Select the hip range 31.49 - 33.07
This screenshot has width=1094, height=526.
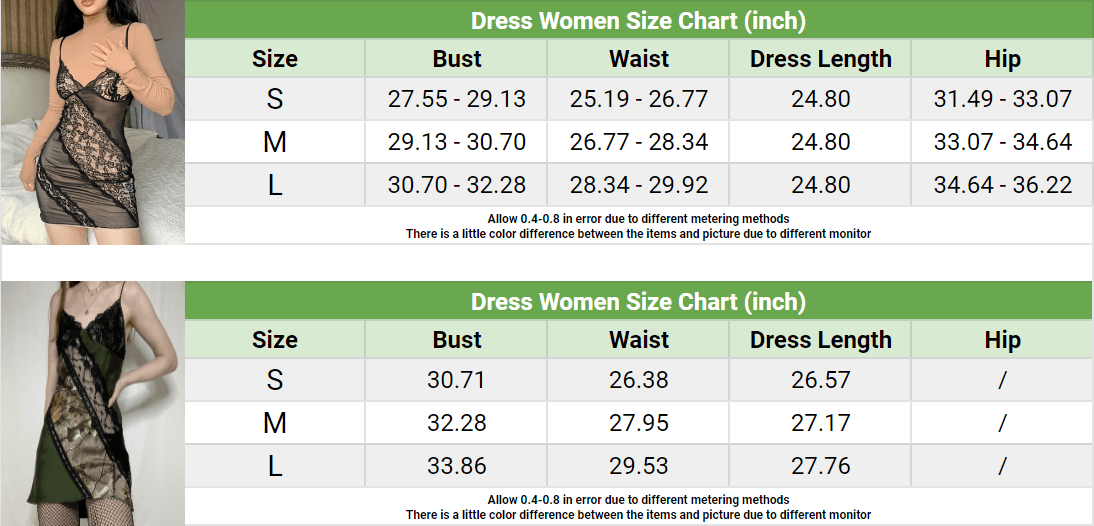coord(1002,99)
